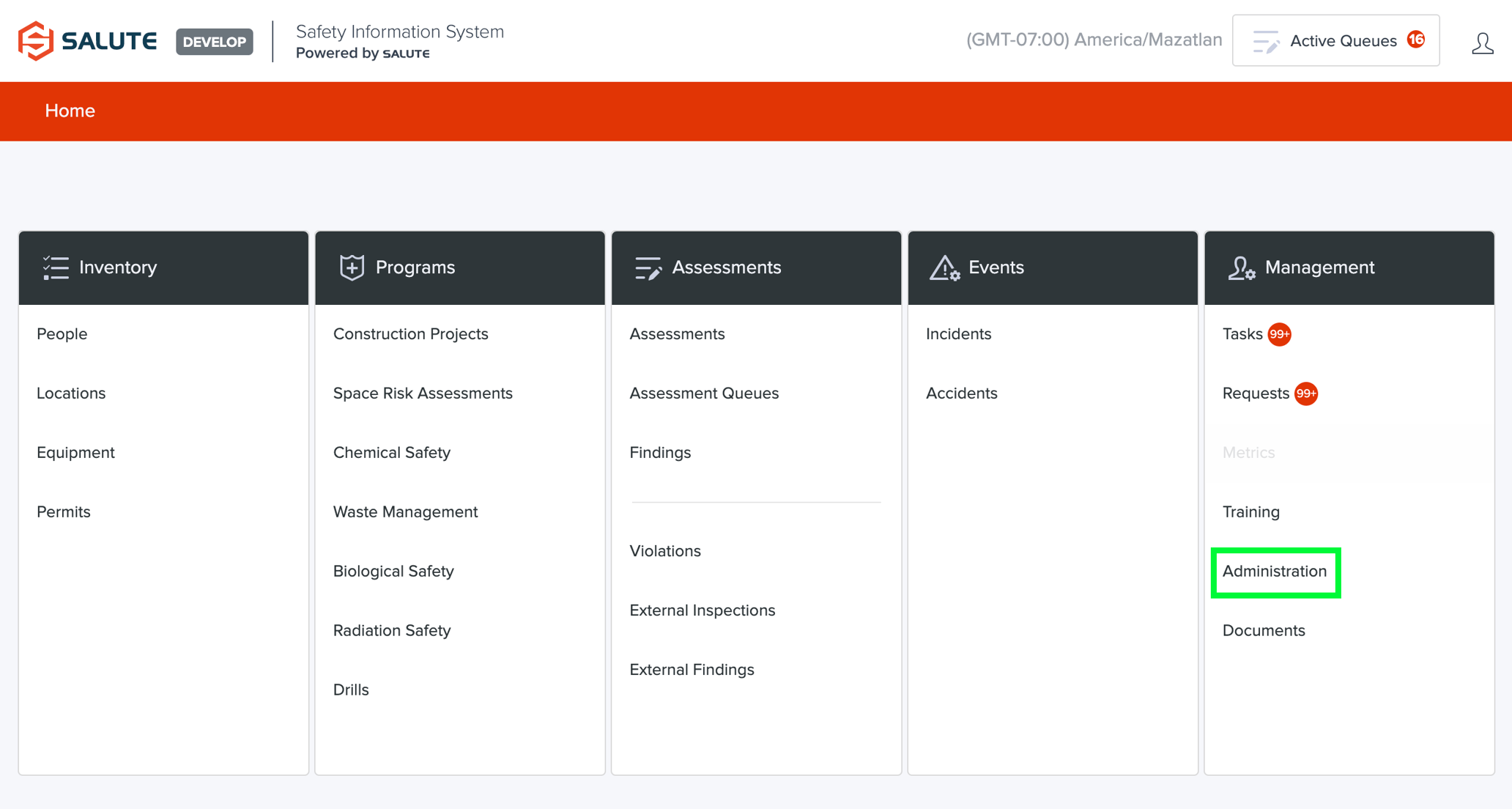Click the Programs shield icon

(352, 267)
